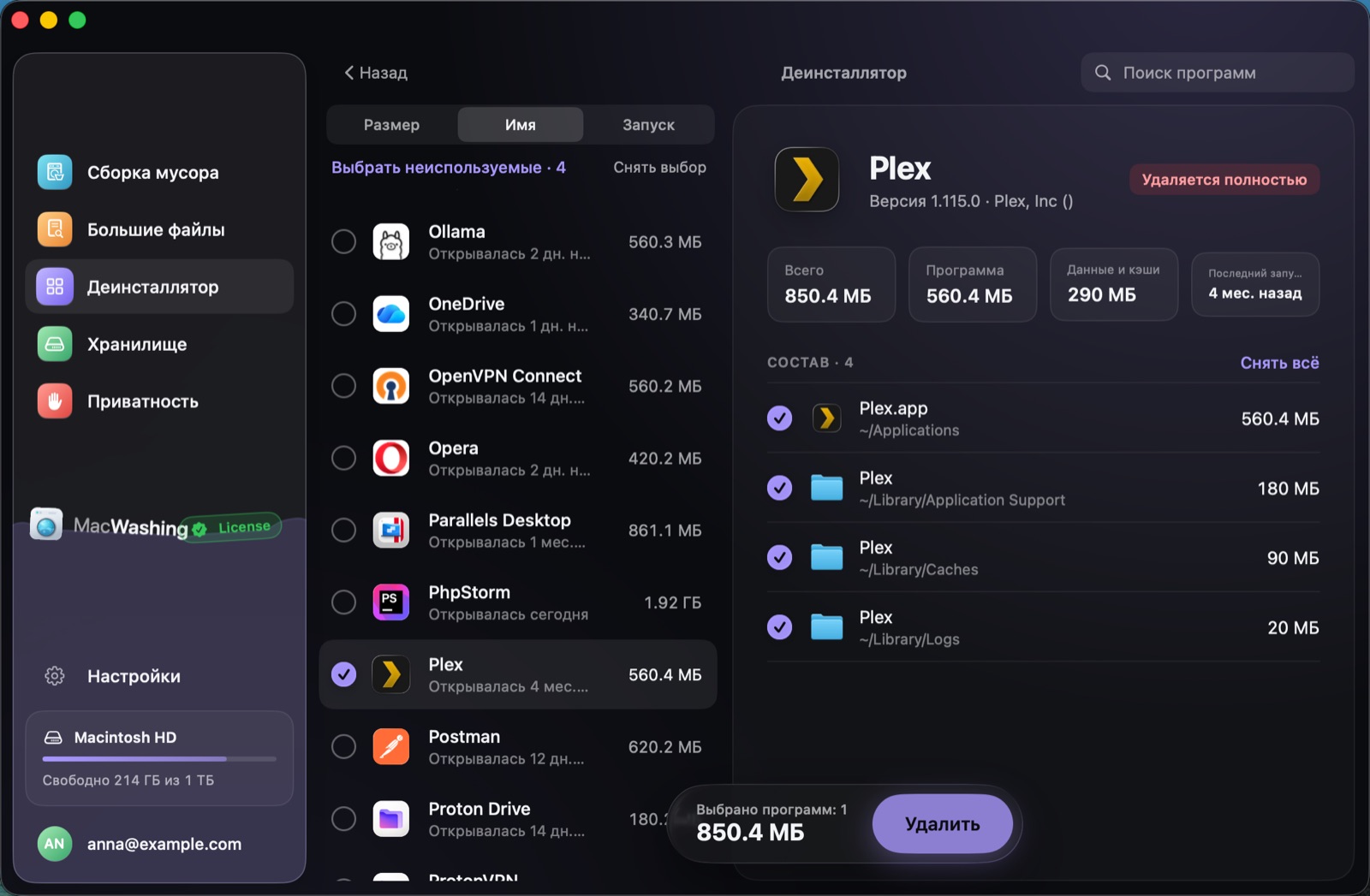Uncheck Plex in Application Support

coord(779,488)
